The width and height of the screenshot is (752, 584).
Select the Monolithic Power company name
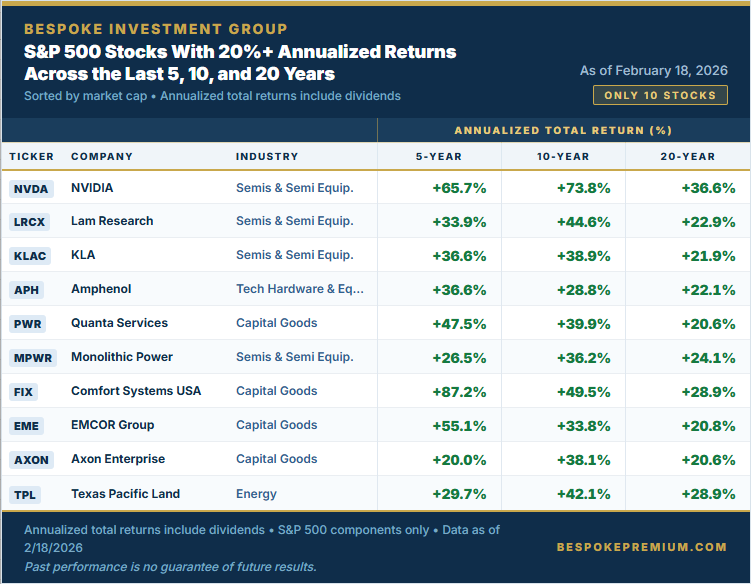click(122, 357)
